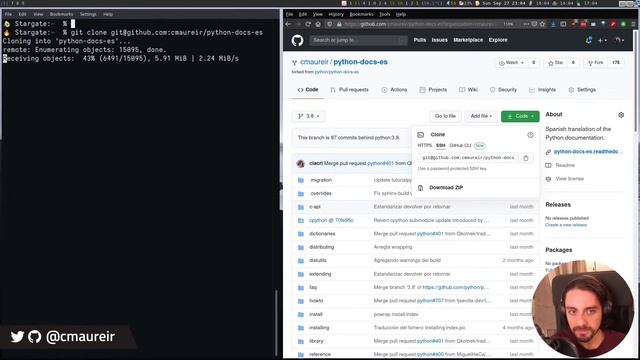Viewport: 640px width, 360px height.
Task: Click Create a new release link
Action: point(566,225)
